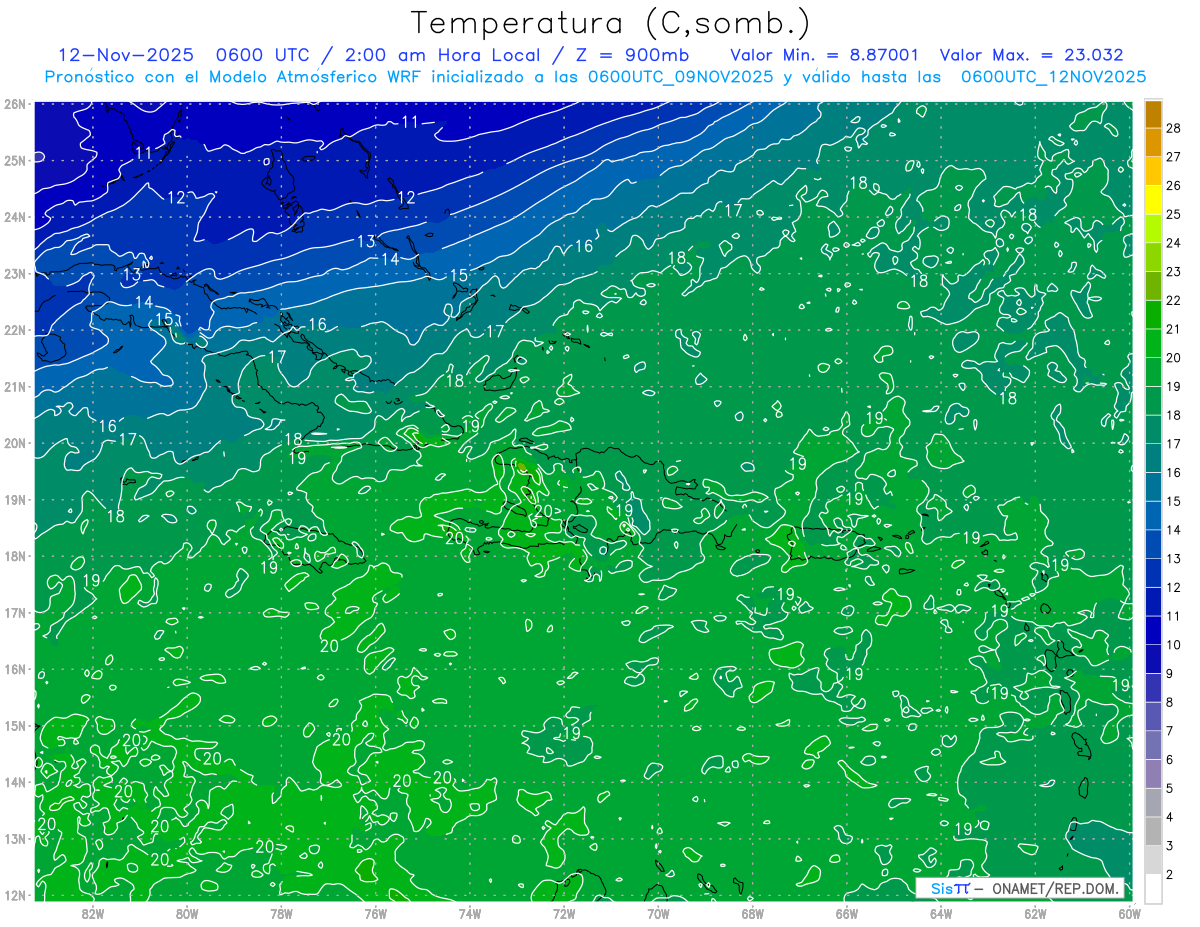
Task: Pick the light gray legend swatch between 2 and 3
Action: point(1153,859)
